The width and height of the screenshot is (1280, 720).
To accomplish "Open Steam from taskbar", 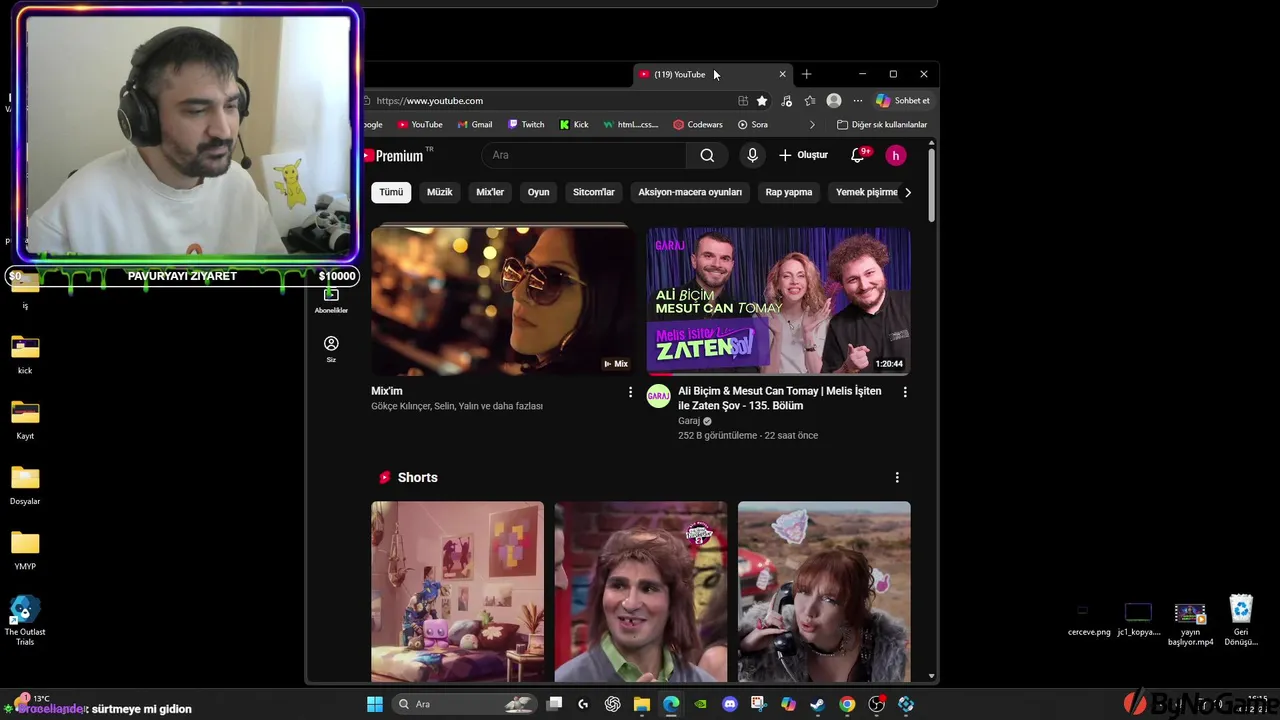I will (817, 704).
